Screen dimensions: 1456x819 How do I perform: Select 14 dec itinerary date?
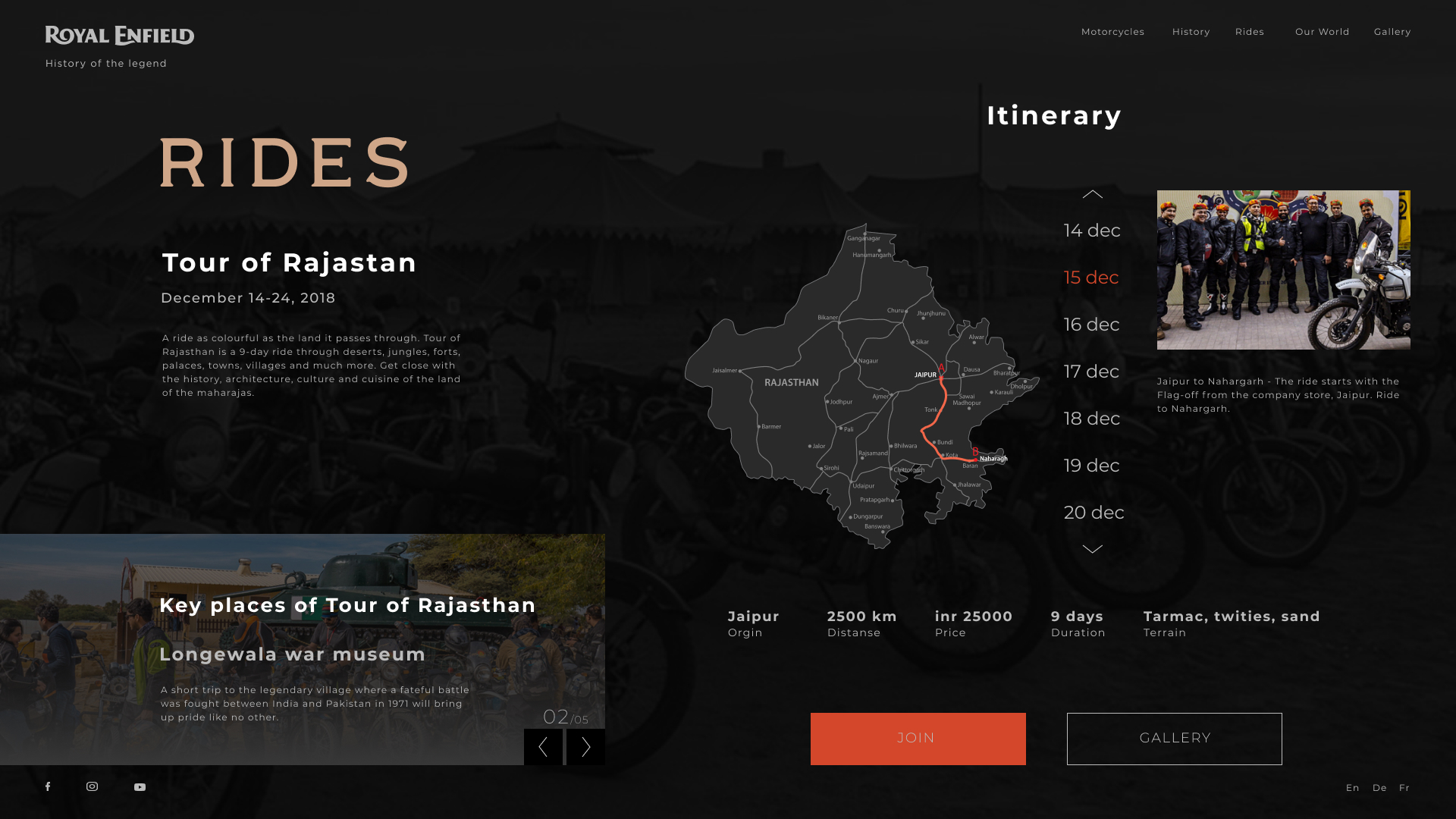coord(1092,231)
